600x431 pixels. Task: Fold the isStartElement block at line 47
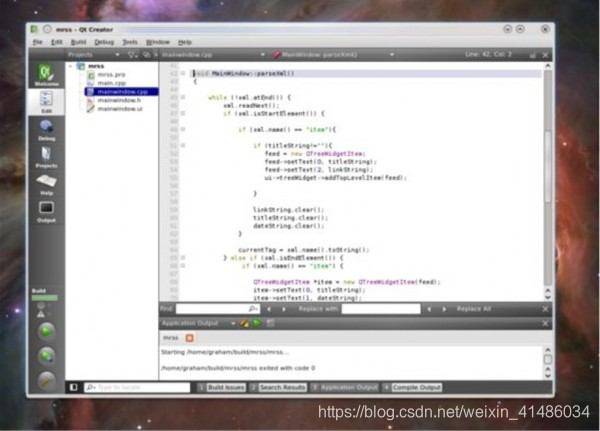(183, 114)
